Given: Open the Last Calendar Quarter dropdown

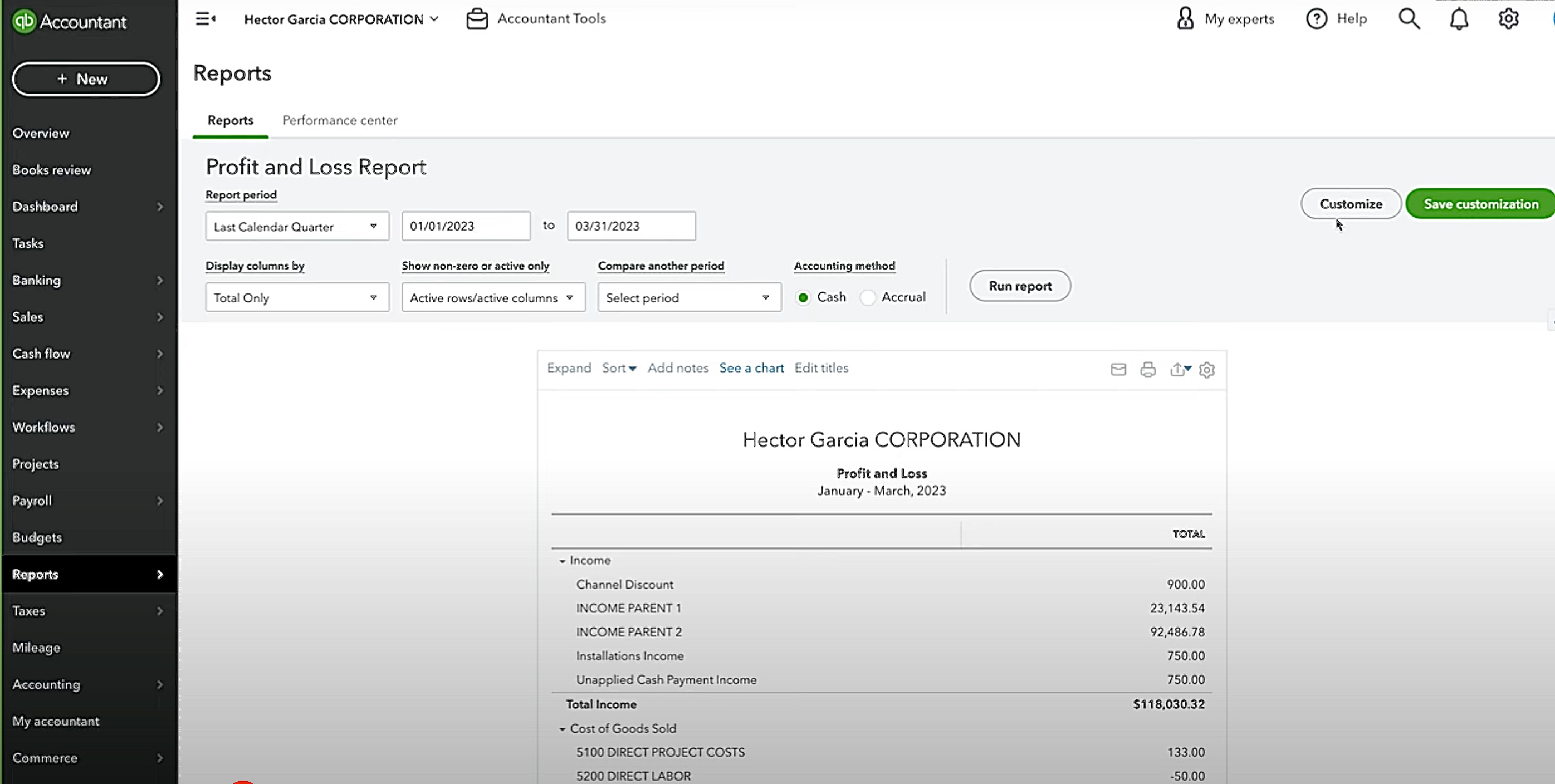Looking at the screenshot, I should 296,226.
